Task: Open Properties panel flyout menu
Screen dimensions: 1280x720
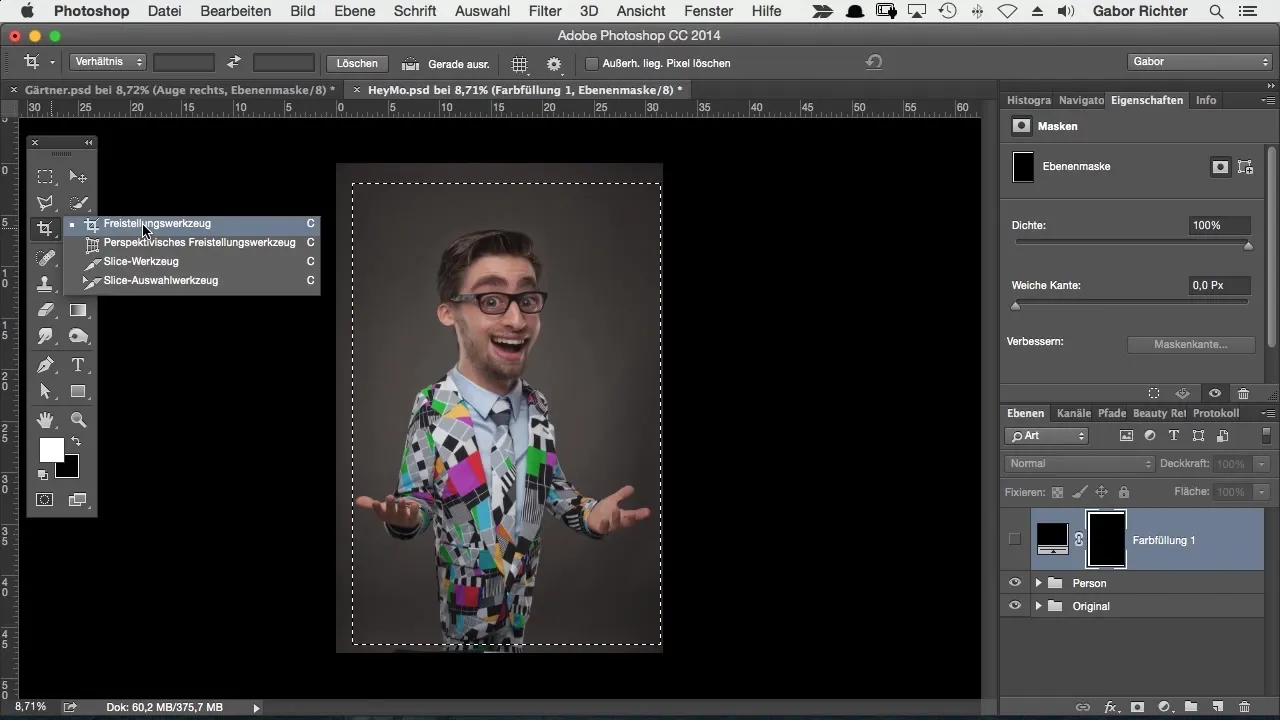Action: tap(1268, 101)
